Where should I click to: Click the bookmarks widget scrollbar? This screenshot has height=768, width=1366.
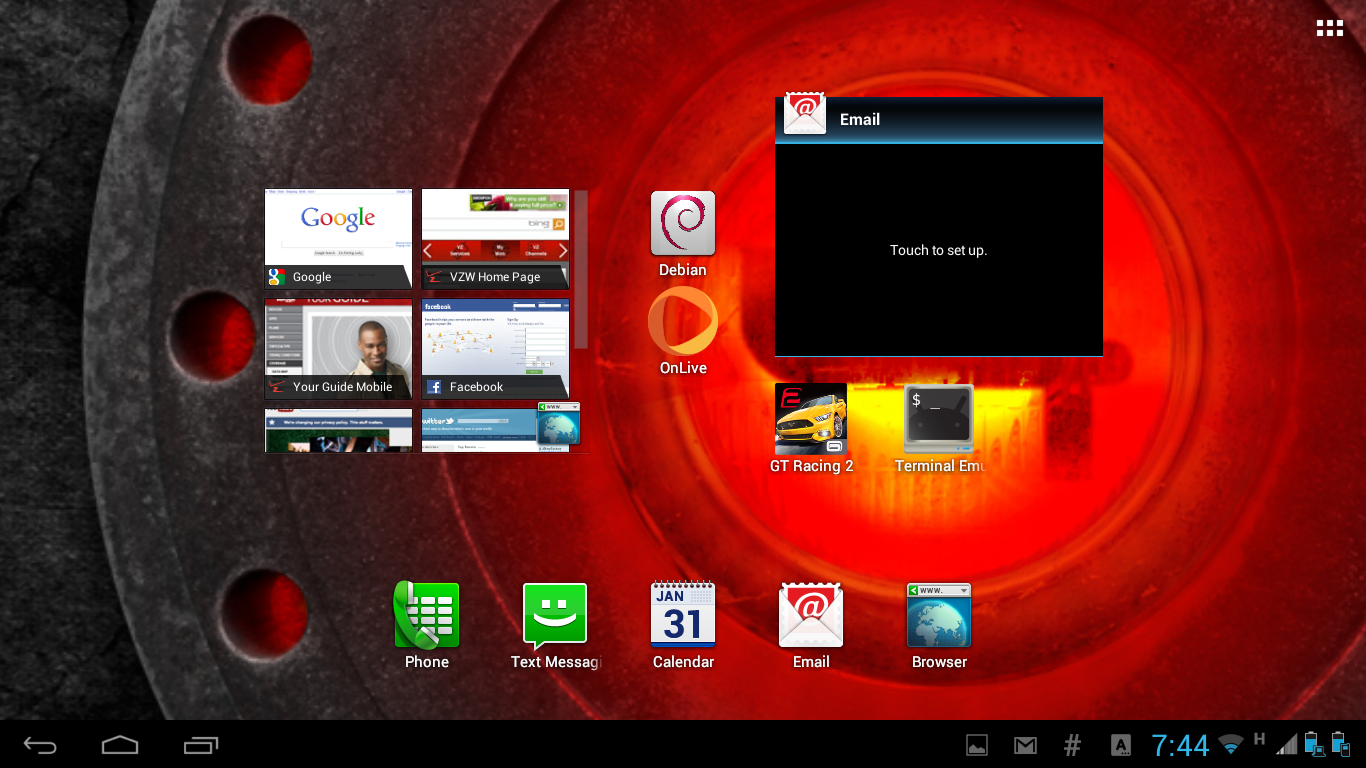[581, 270]
